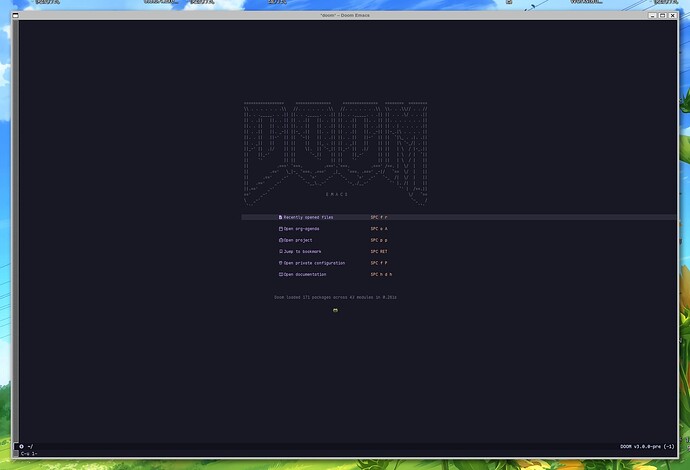
Task: Click the 'SPC h d h' keybinding text
Action: coord(381,275)
